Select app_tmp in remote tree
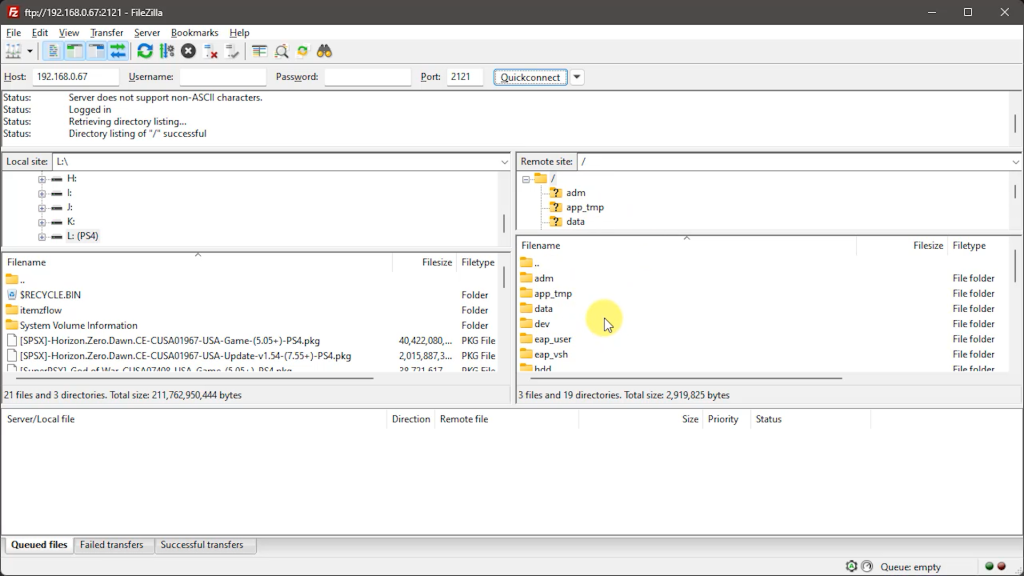This screenshot has width=1024, height=576. [x=584, y=207]
